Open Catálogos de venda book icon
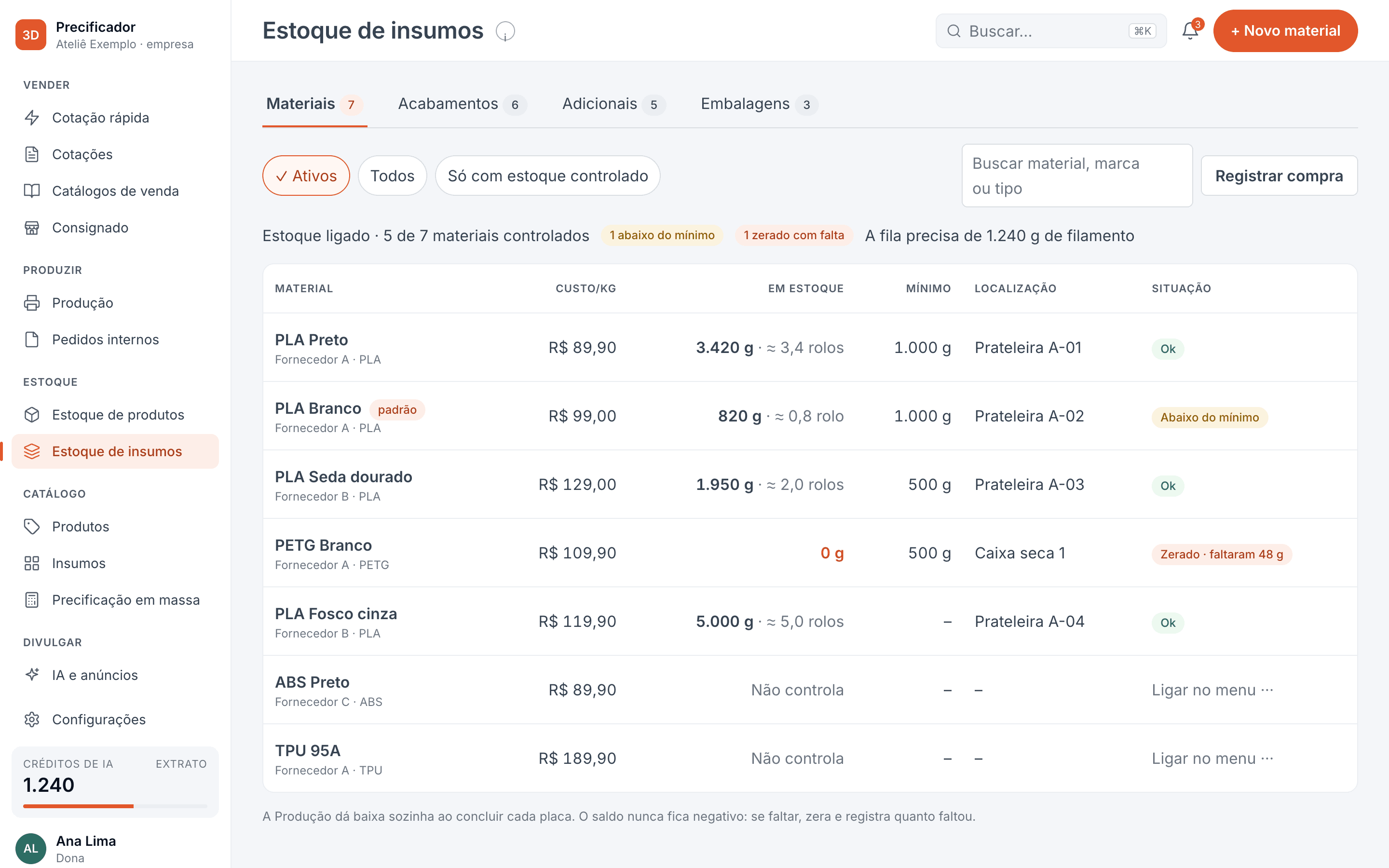The width and height of the screenshot is (1389, 868). (x=31, y=191)
